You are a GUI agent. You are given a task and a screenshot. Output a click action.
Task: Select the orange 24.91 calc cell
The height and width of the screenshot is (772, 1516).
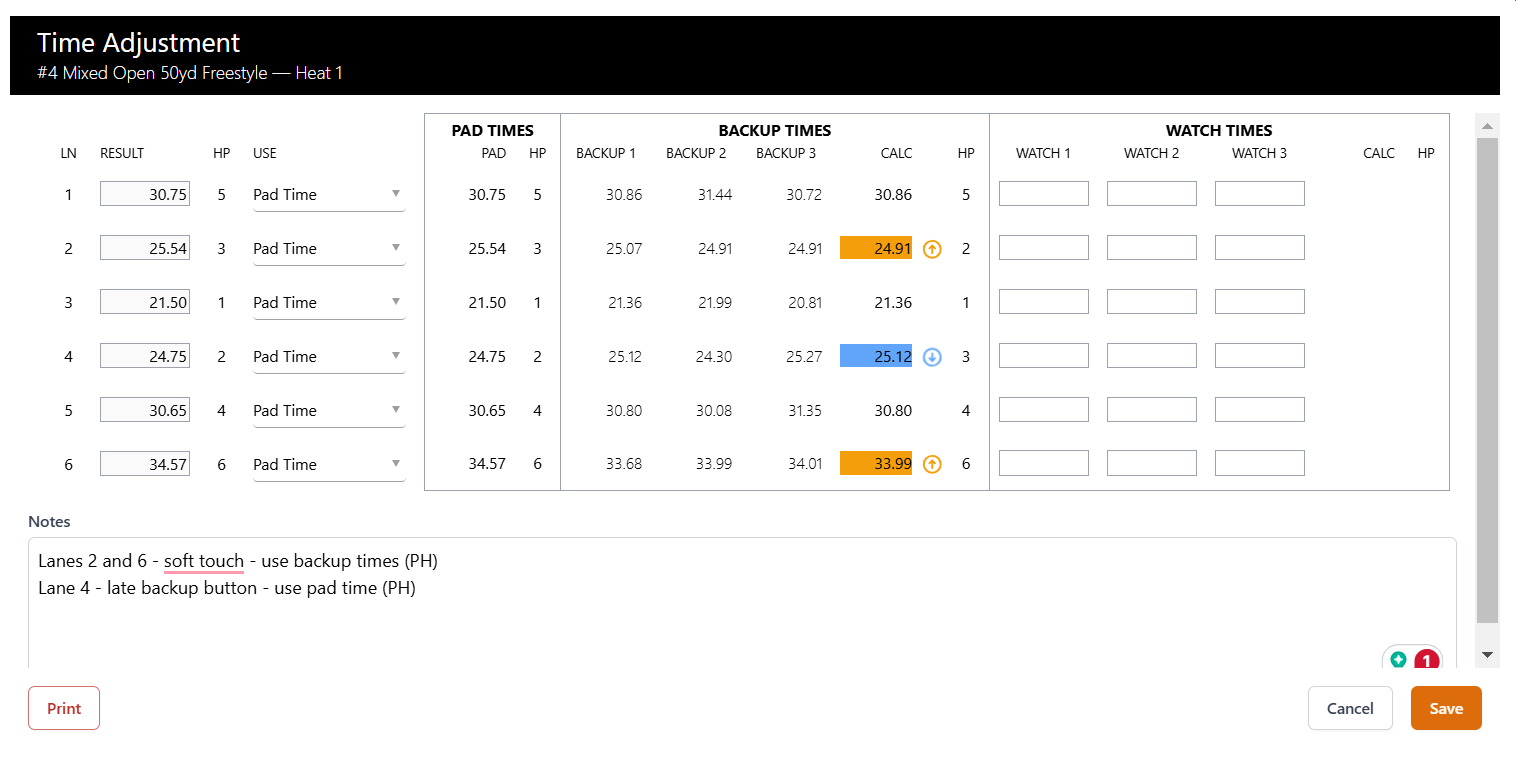pyautogui.click(x=876, y=248)
